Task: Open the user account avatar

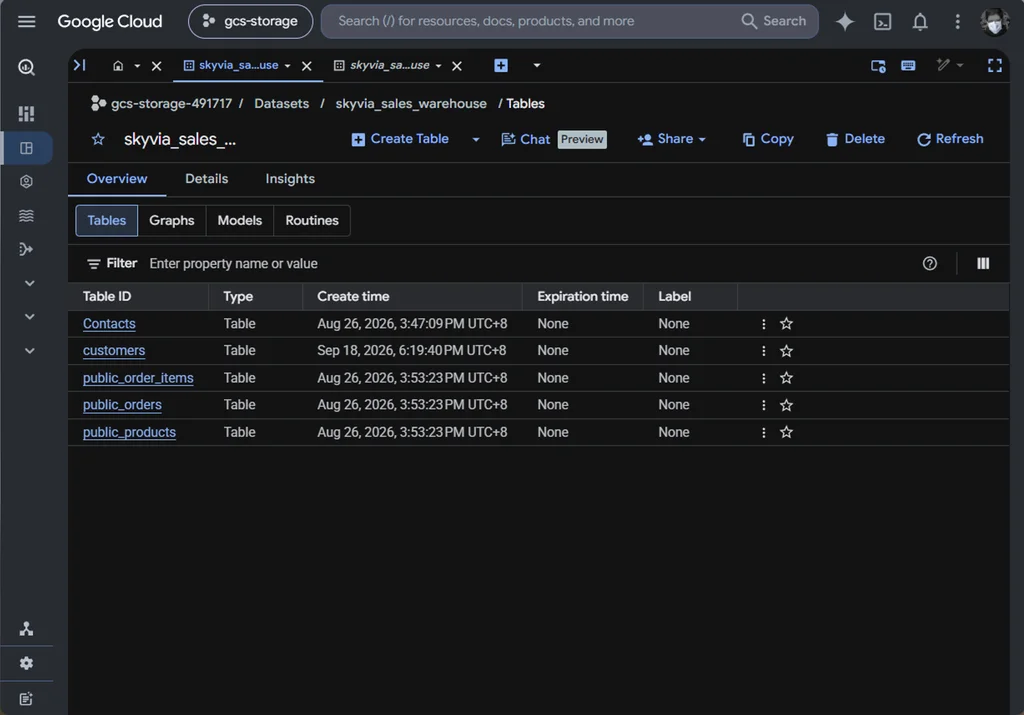Action: tap(995, 22)
